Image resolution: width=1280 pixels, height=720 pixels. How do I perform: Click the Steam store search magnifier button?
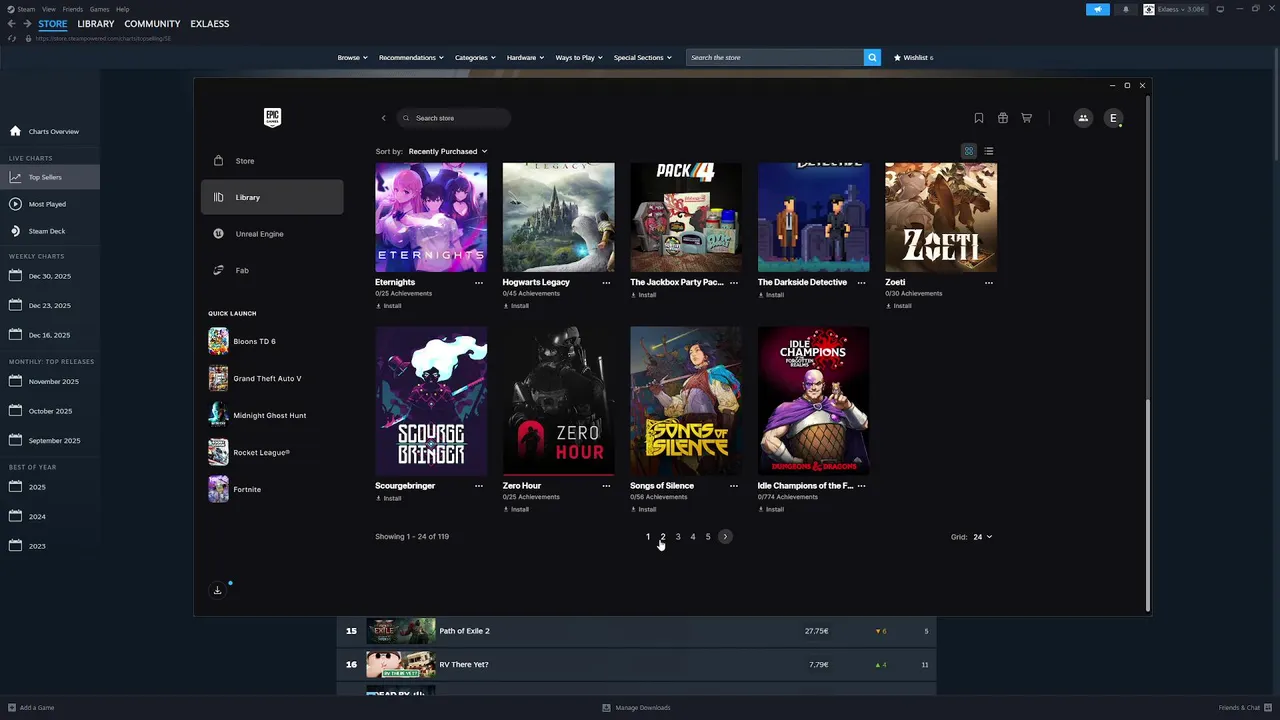click(872, 57)
